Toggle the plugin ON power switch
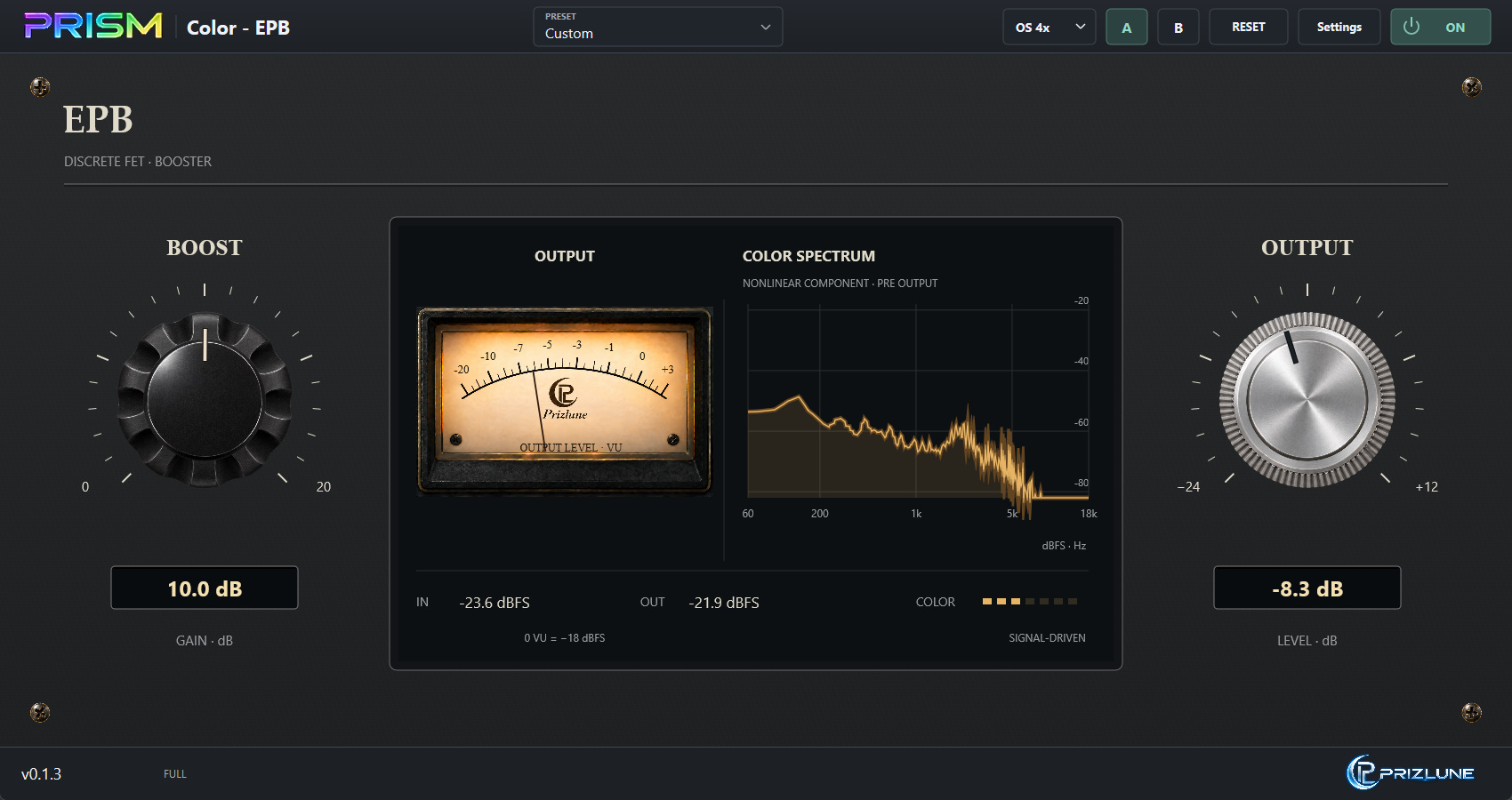 1440,27
